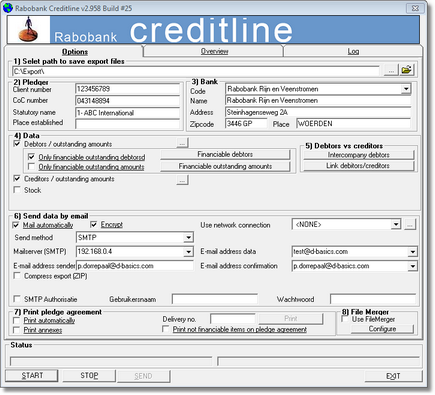435x395 pixels.
Task: Toggle Creditors / outstanding amounts checkbox
Action: 17,178
